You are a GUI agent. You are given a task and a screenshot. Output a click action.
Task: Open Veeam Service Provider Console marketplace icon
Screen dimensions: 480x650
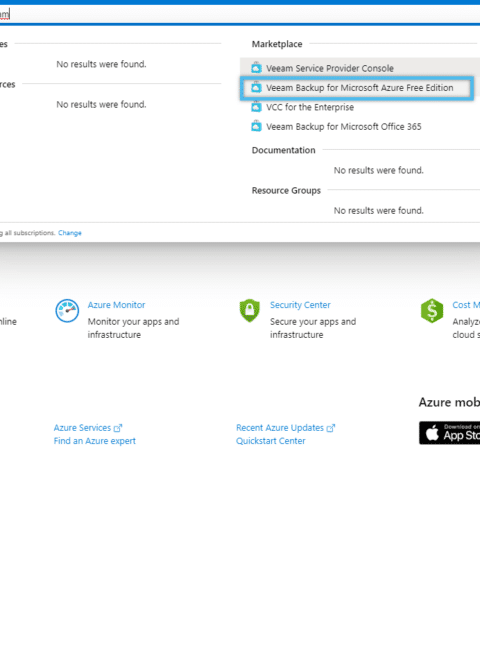point(256,68)
